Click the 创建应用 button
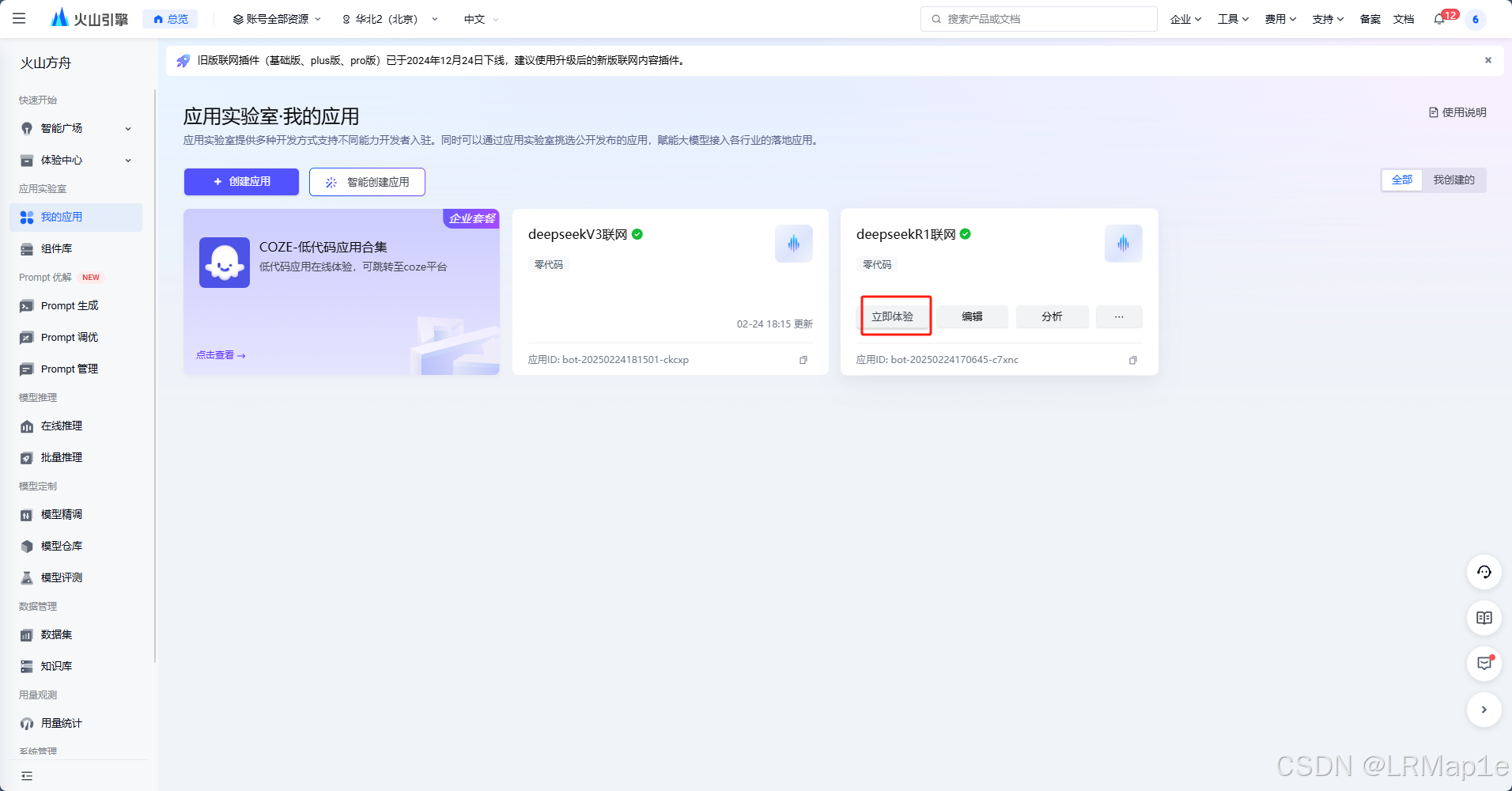 [241, 181]
